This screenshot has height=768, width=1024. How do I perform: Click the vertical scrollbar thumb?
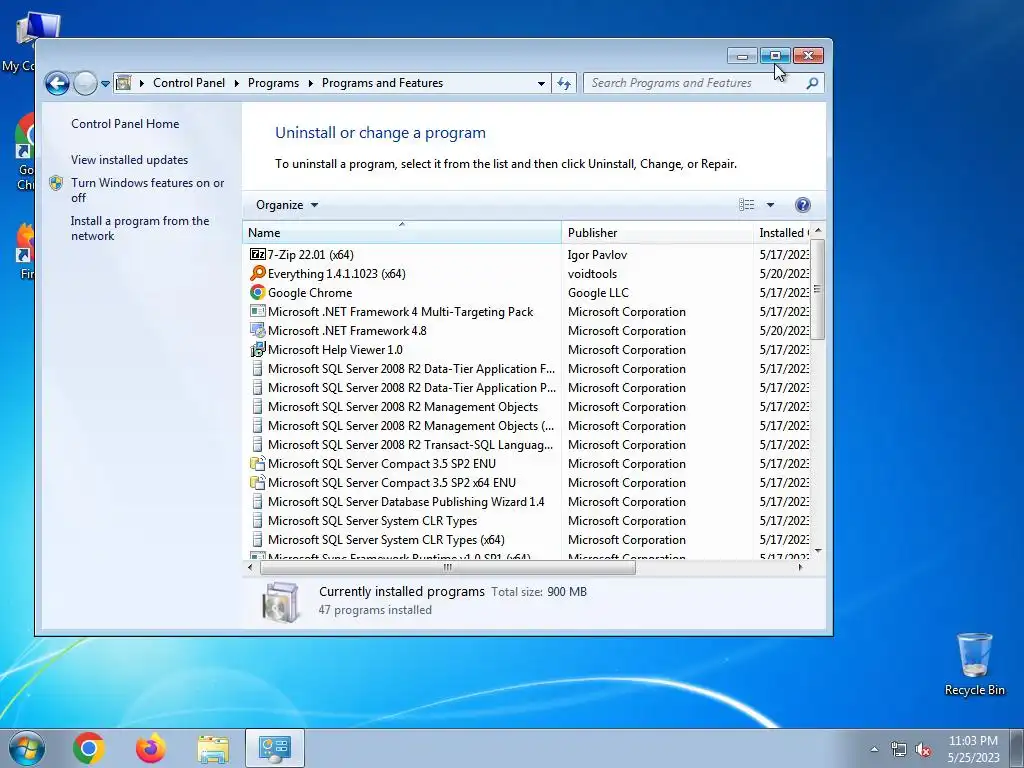click(818, 289)
